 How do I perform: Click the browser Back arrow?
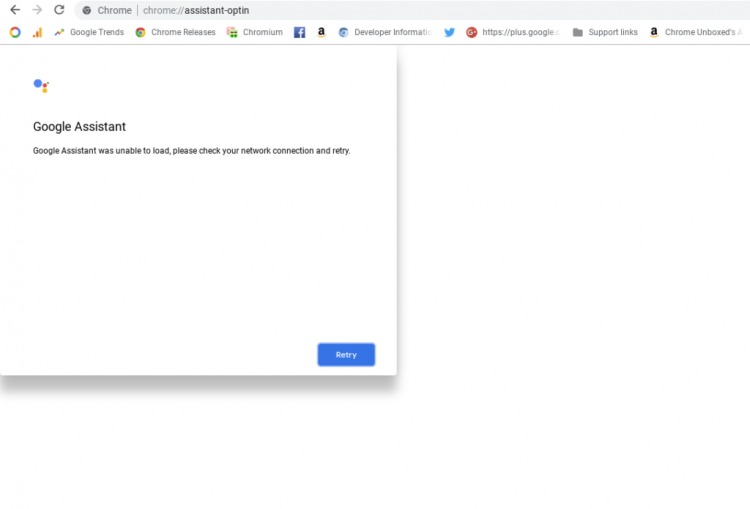(15, 10)
